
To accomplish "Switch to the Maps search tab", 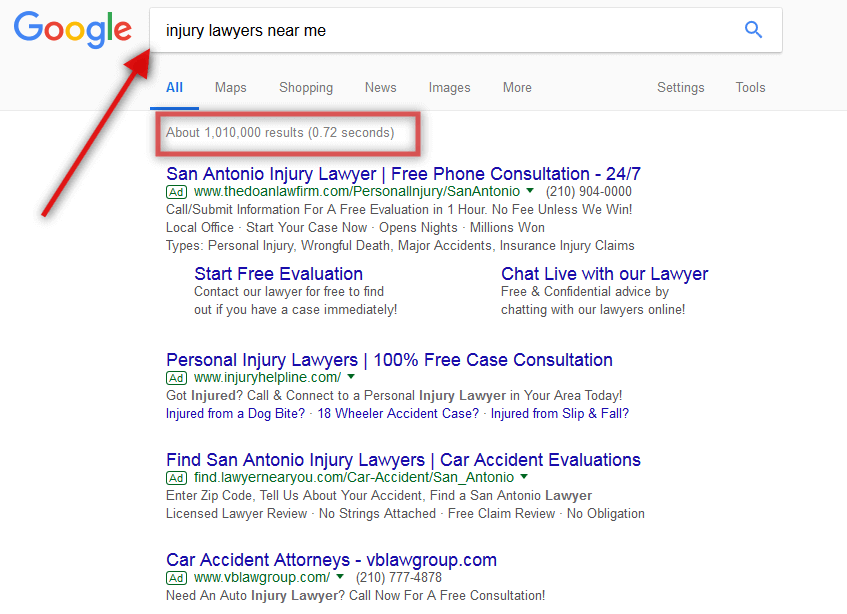I will 230,87.
